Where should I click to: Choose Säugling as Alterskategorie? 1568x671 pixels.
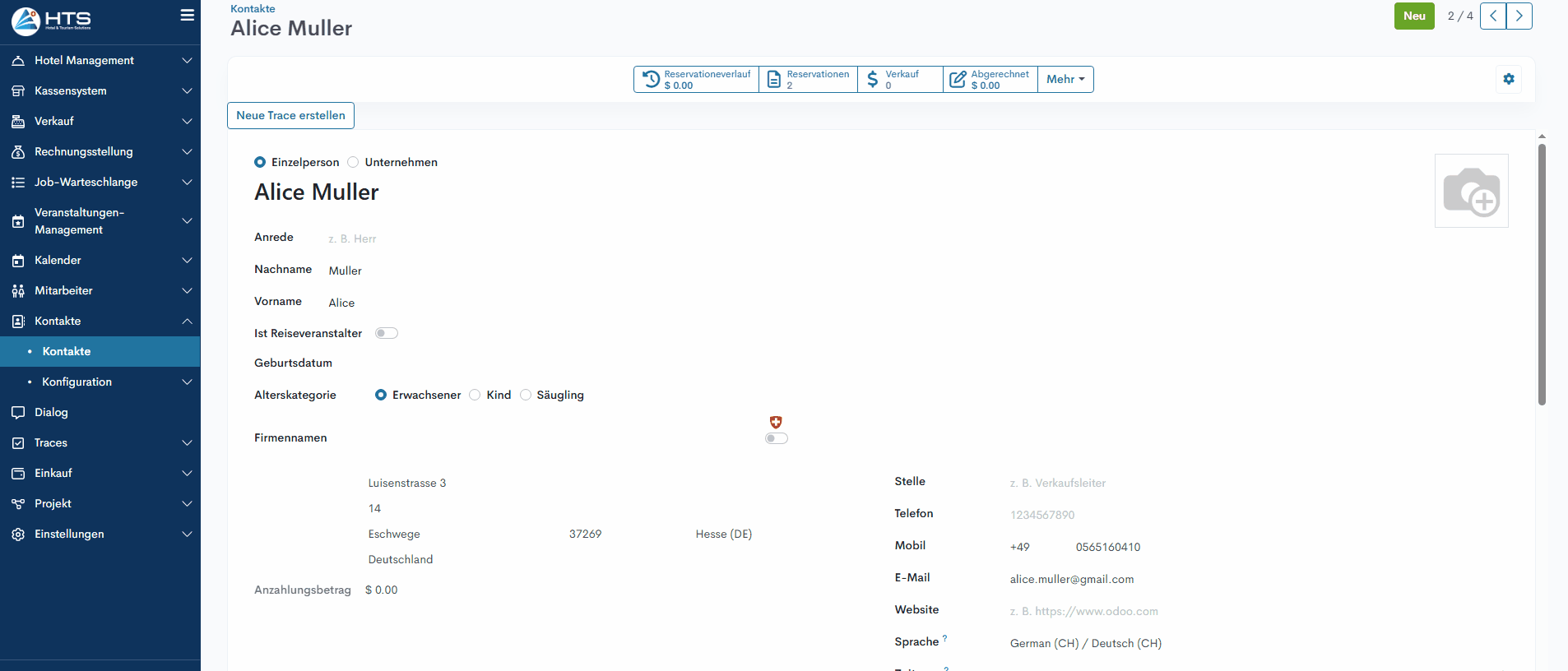(x=526, y=395)
